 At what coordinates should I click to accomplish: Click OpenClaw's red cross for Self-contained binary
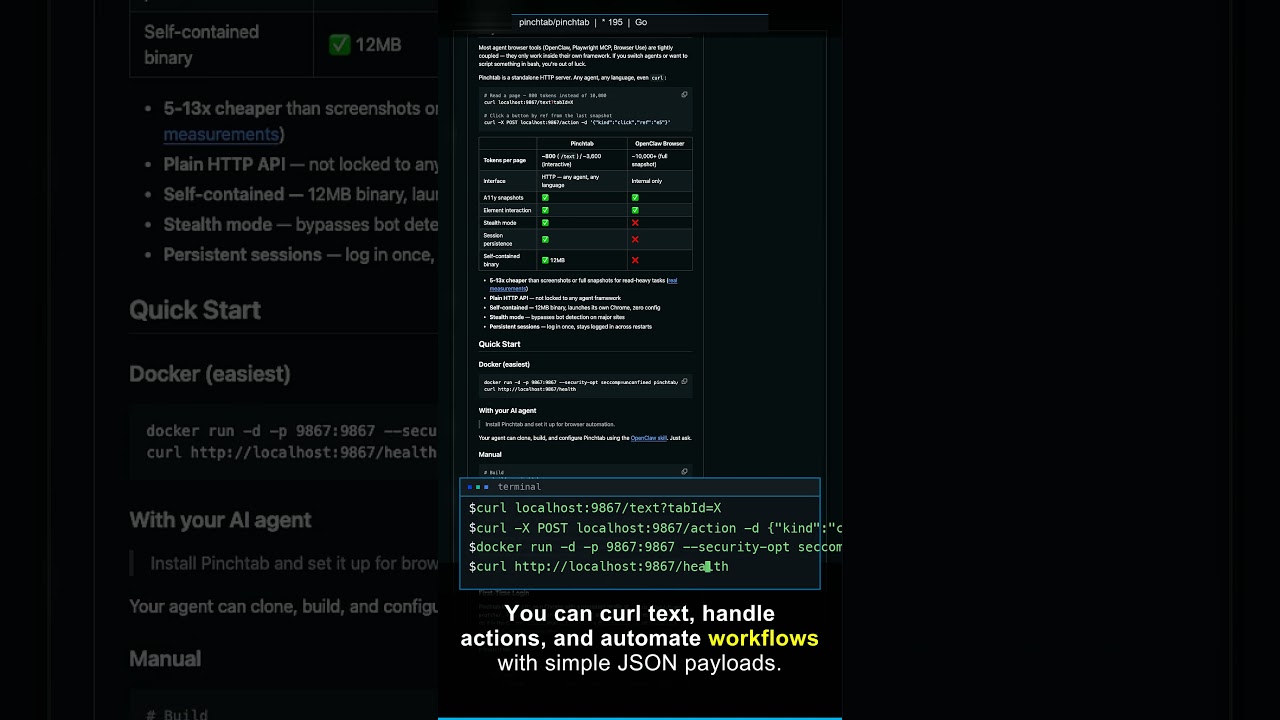635,260
